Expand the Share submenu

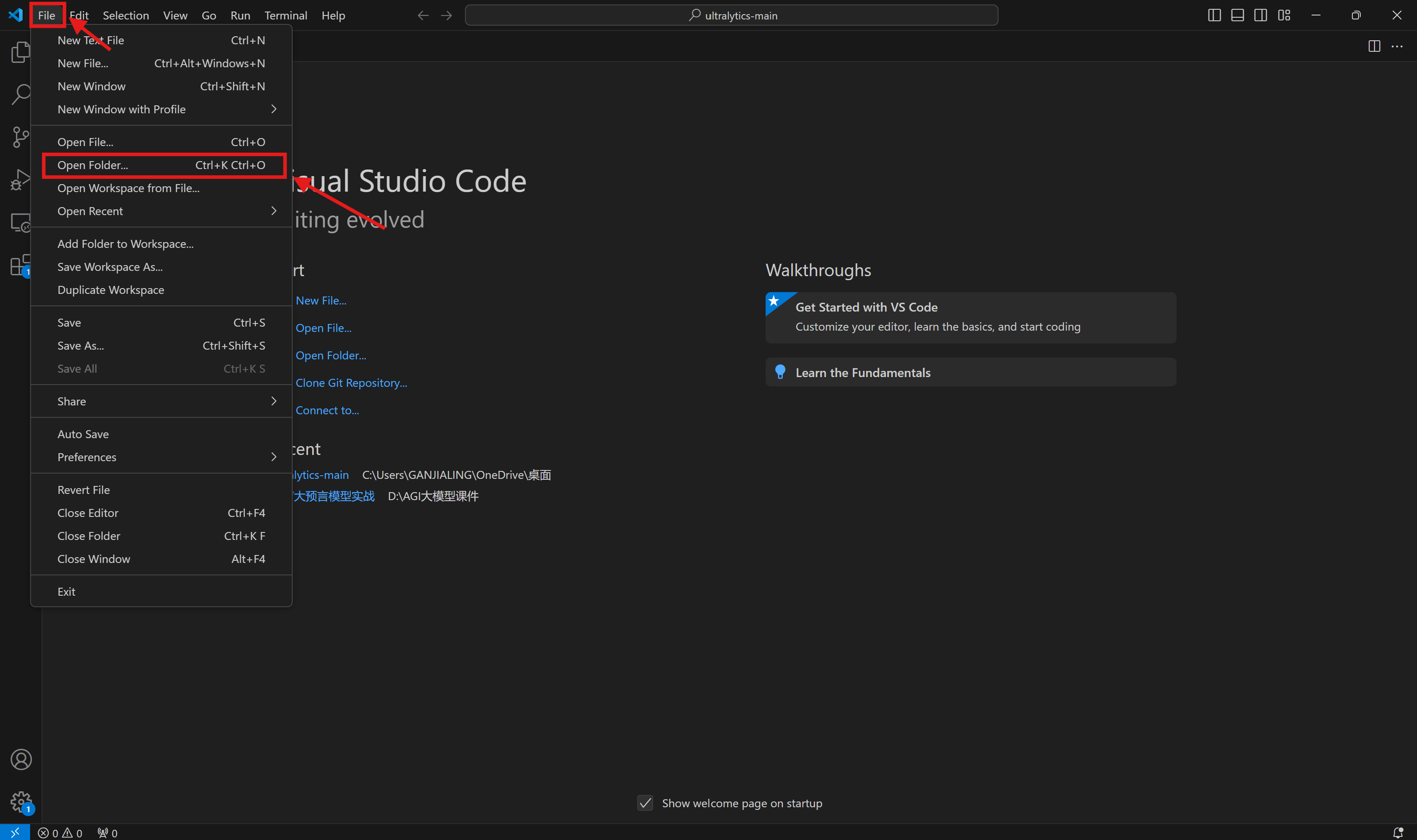pos(162,401)
